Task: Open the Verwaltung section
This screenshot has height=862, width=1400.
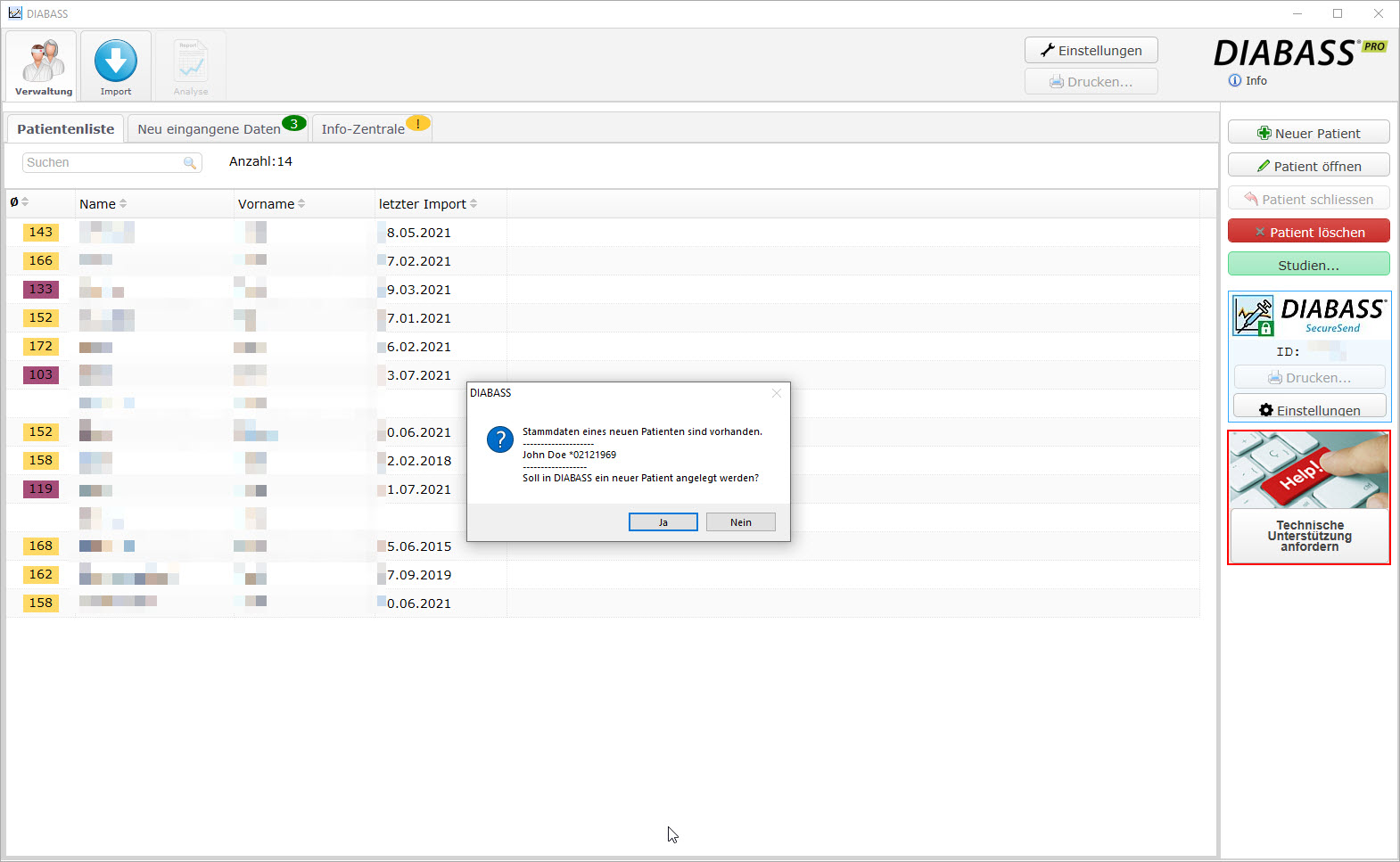Action: (43, 66)
